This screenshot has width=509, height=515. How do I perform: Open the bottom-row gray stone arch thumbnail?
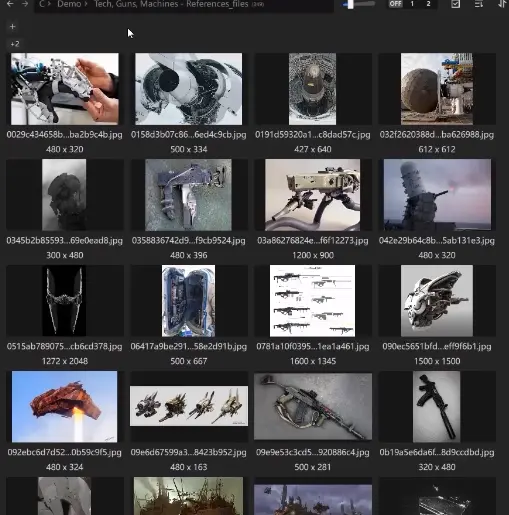pos(64,496)
